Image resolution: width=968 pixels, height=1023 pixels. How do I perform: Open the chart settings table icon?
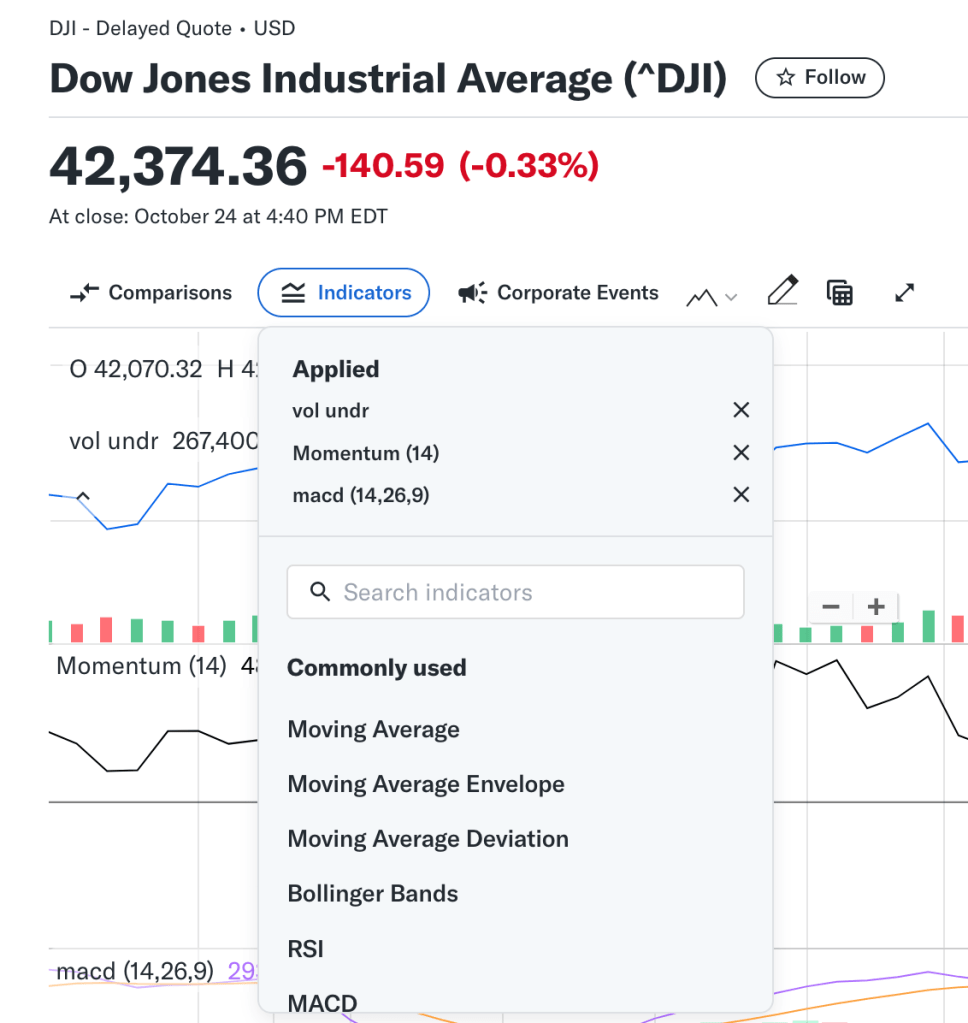[x=839, y=292]
